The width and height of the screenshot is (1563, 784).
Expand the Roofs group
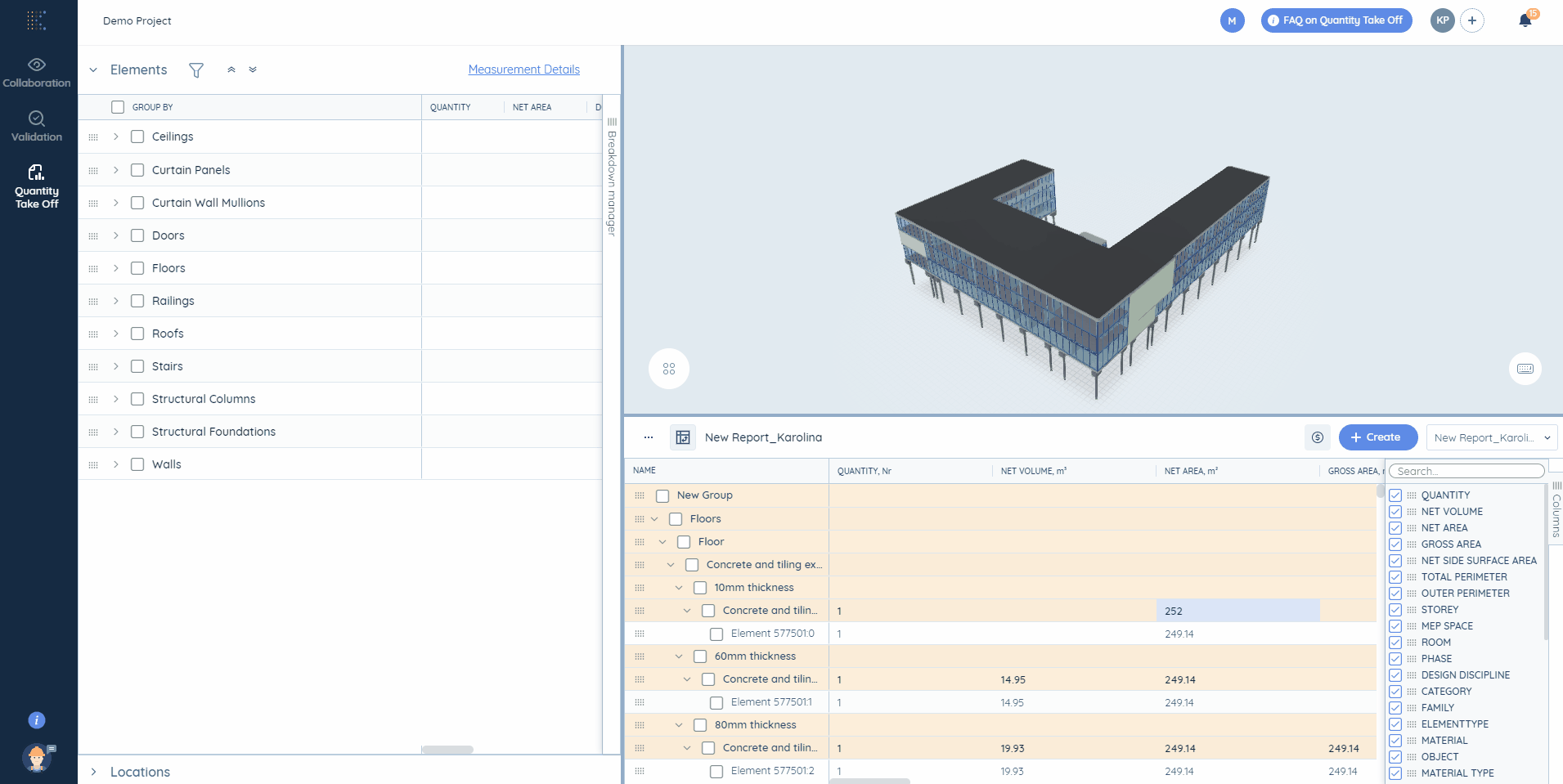(x=116, y=334)
